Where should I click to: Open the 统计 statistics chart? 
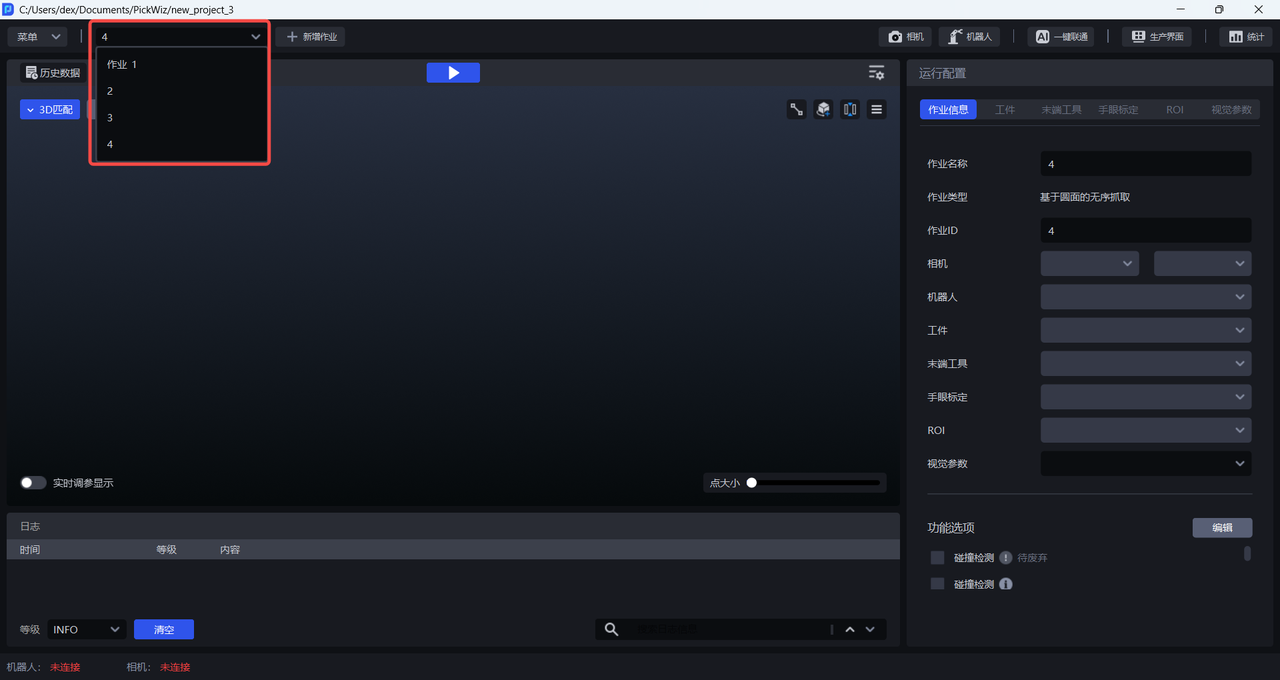click(1245, 37)
